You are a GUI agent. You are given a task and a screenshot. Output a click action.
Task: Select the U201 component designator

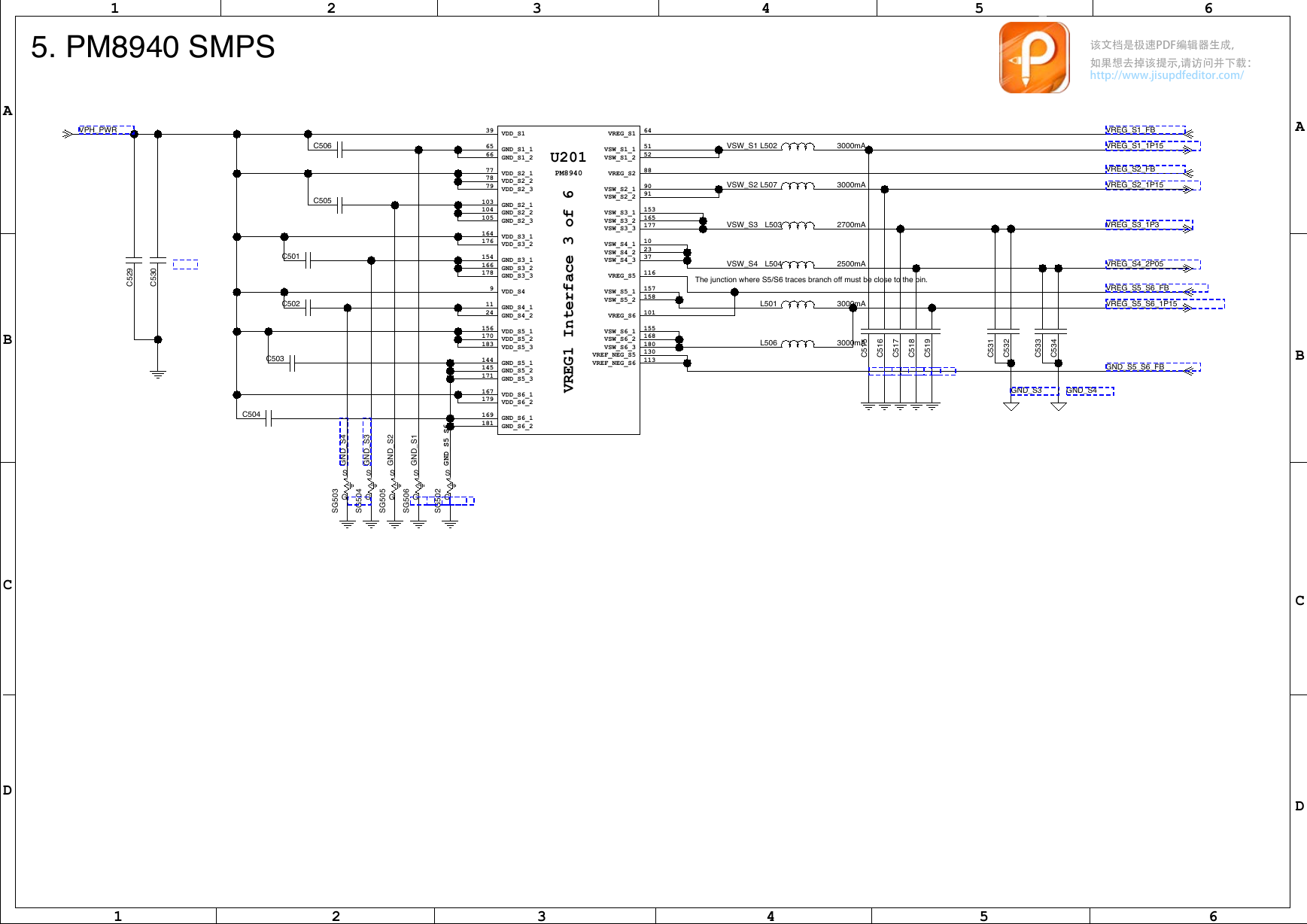[x=568, y=157]
